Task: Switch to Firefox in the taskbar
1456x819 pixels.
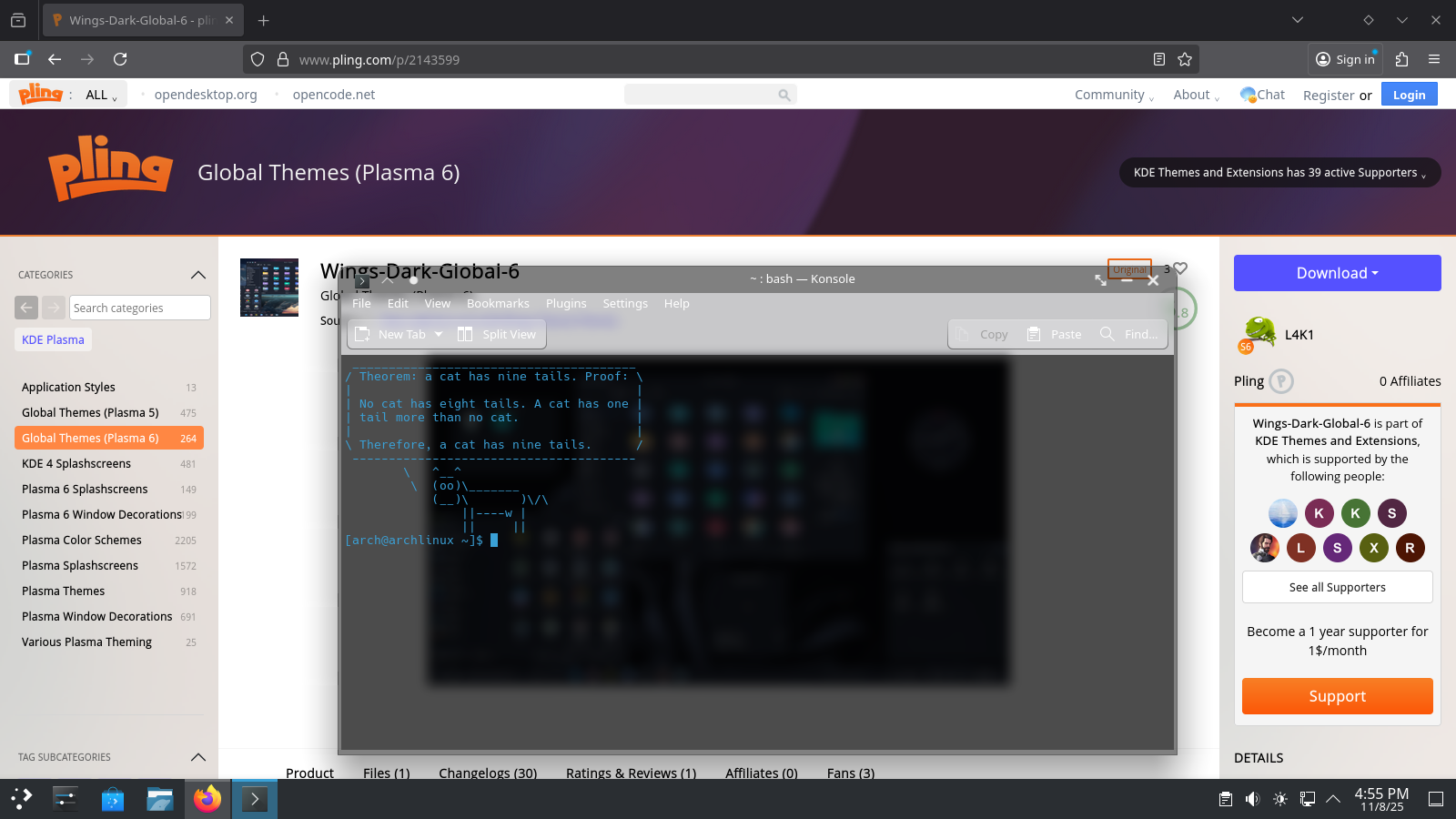Action: click(207, 799)
